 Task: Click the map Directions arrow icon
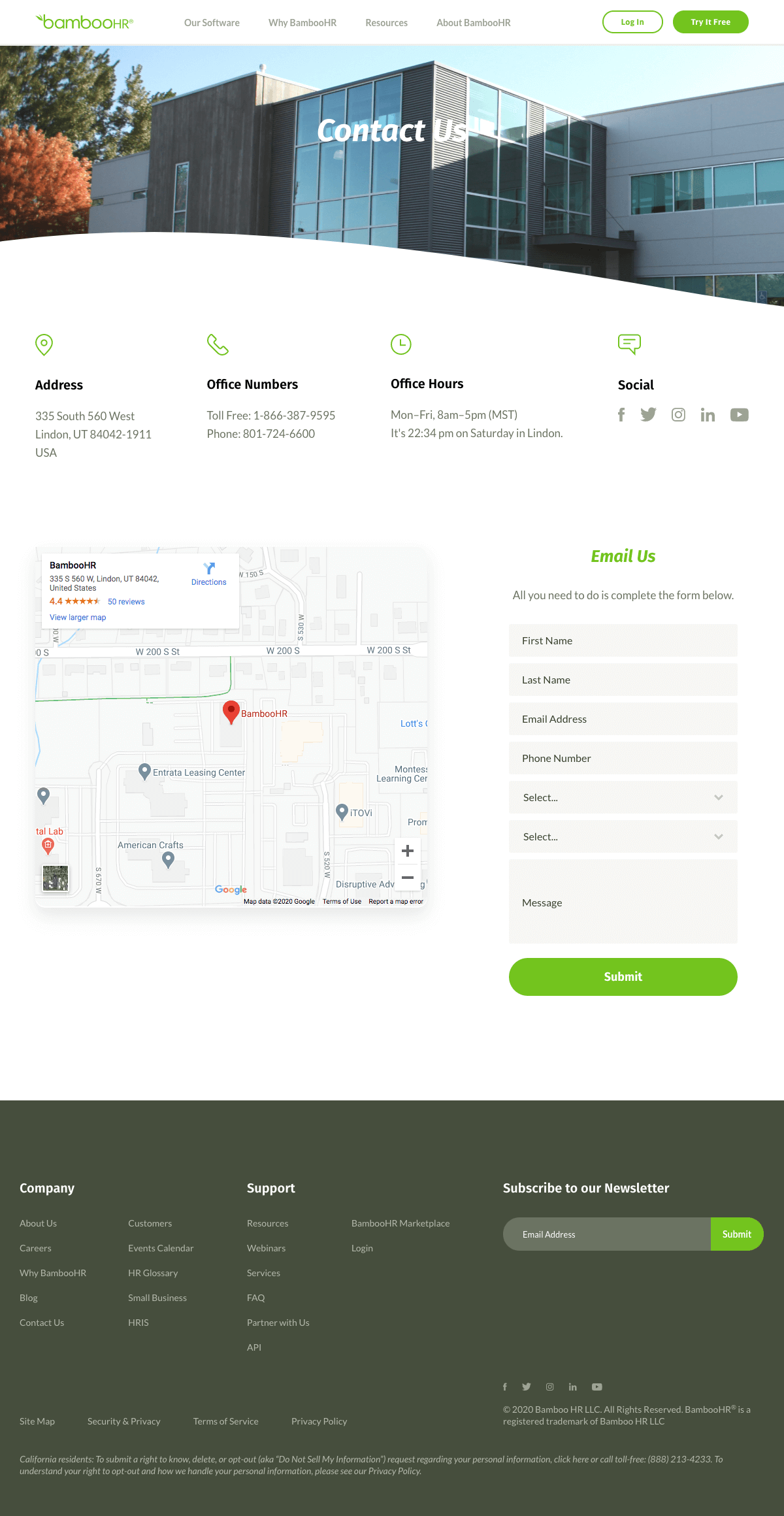209,568
